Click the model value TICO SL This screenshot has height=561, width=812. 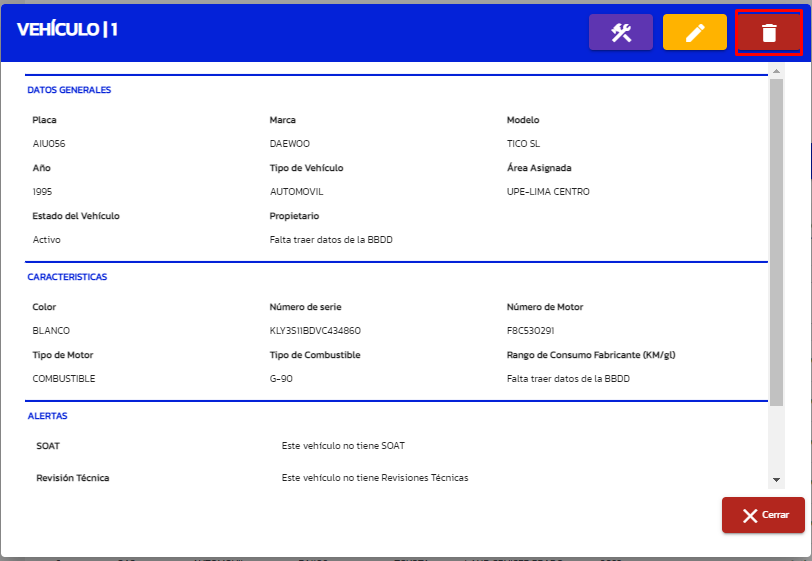(x=523, y=144)
